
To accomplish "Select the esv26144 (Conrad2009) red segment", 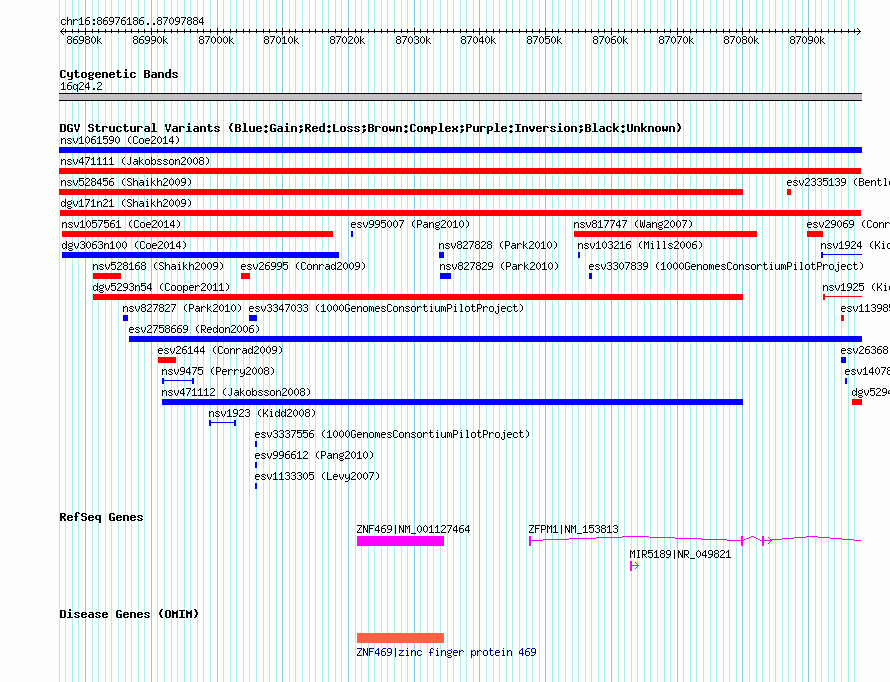I will (x=167, y=360).
